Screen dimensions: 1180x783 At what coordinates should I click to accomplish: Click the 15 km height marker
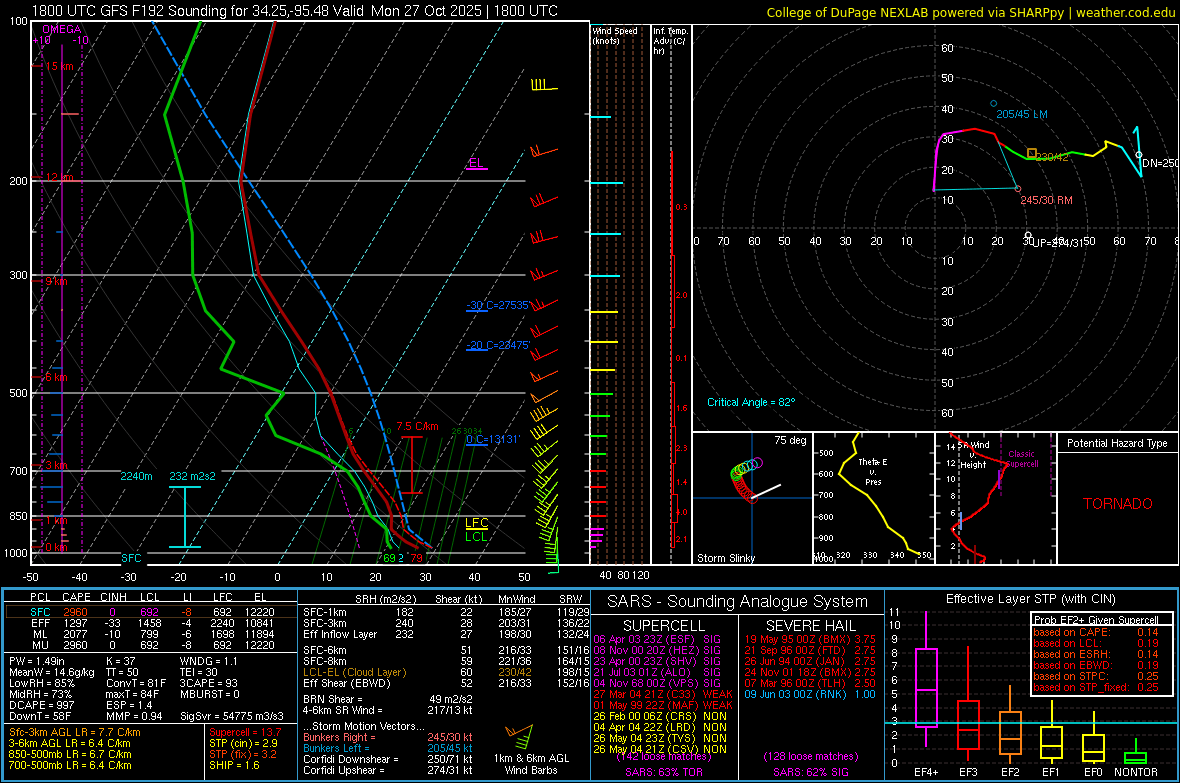tap(59, 66)
